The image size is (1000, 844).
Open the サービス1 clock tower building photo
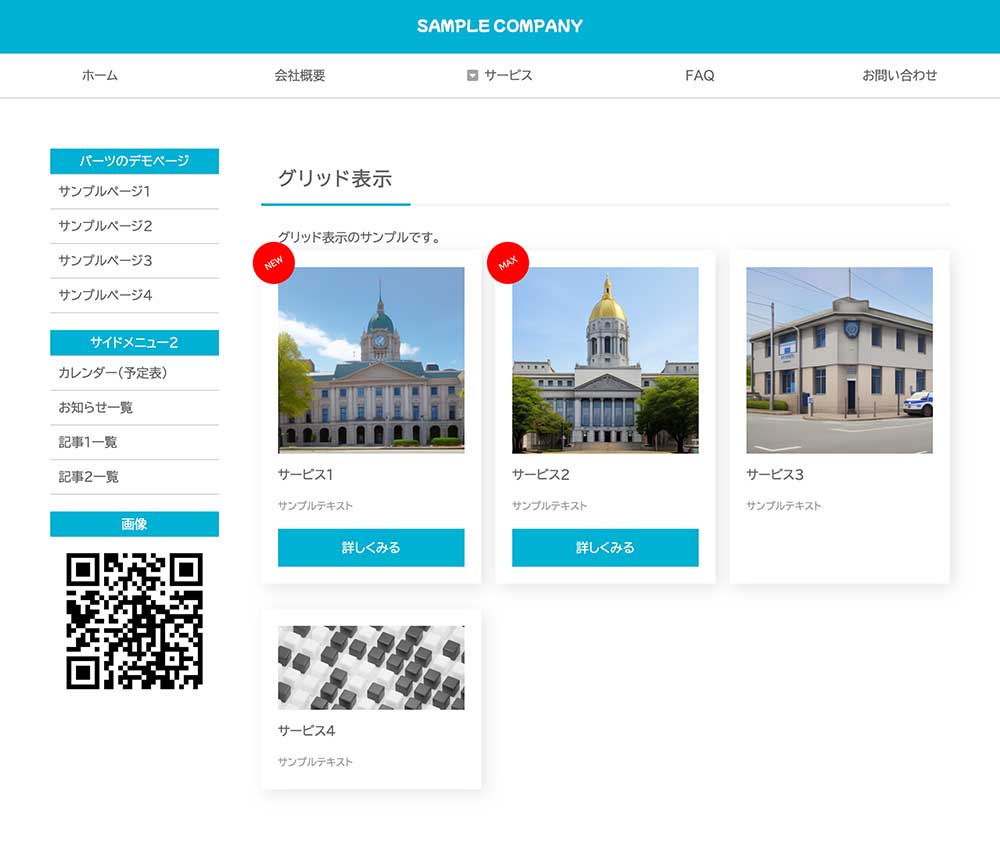click(x=371, y=360)
